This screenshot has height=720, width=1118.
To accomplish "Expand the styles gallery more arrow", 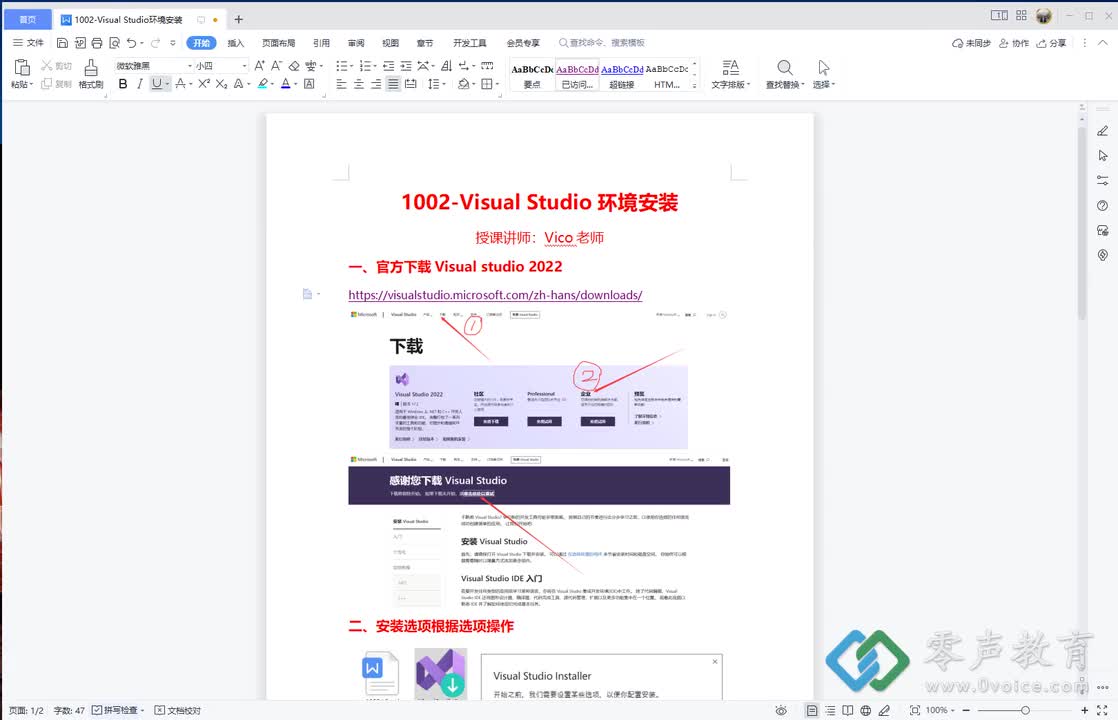I will (694, 86).
